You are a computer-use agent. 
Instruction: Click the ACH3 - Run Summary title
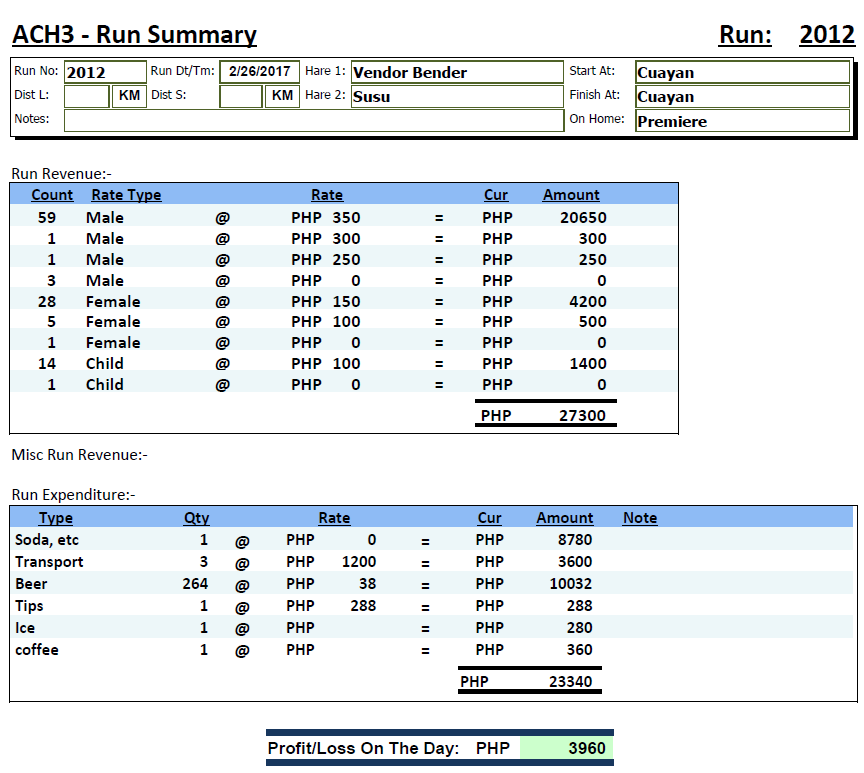pos(134,35)
